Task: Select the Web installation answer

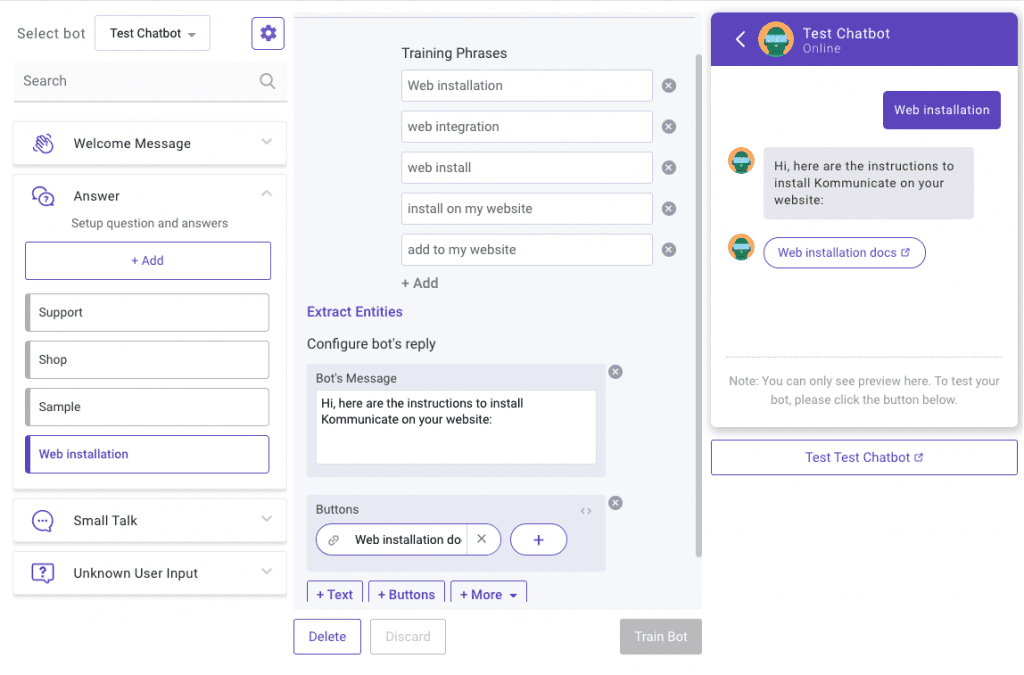Action: pos(147,454)
